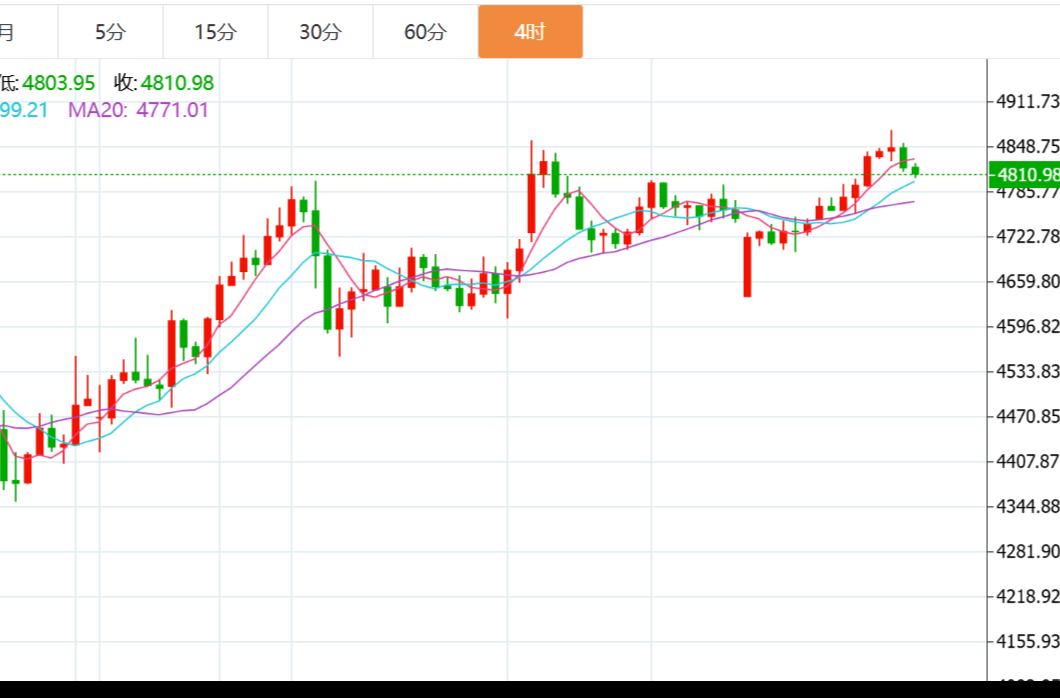
Task: Click the 4596.82 price axis label
Action: click(1027, 326)
